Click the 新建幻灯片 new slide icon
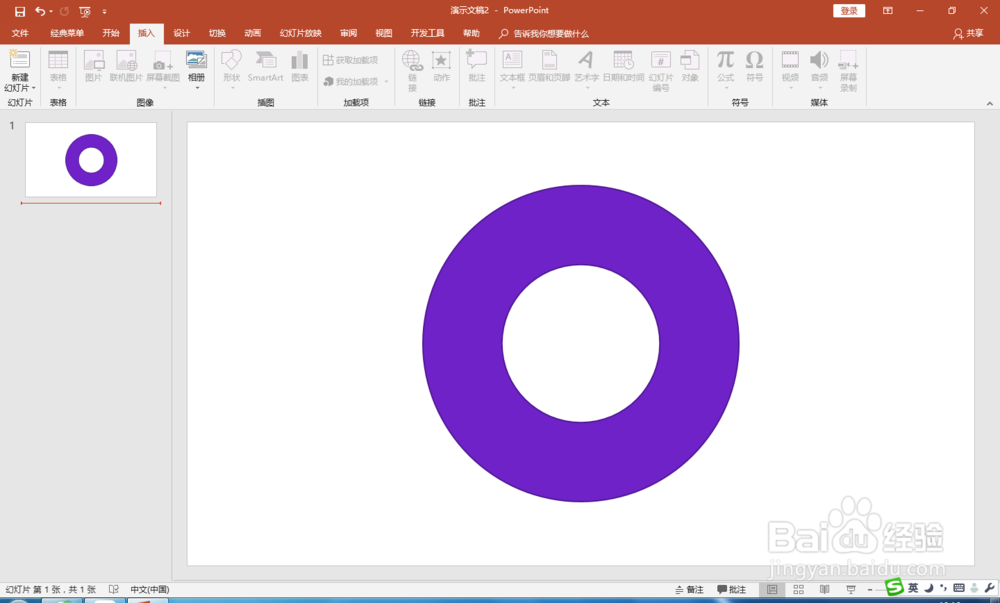1000x603 pixels. (19, 59)
